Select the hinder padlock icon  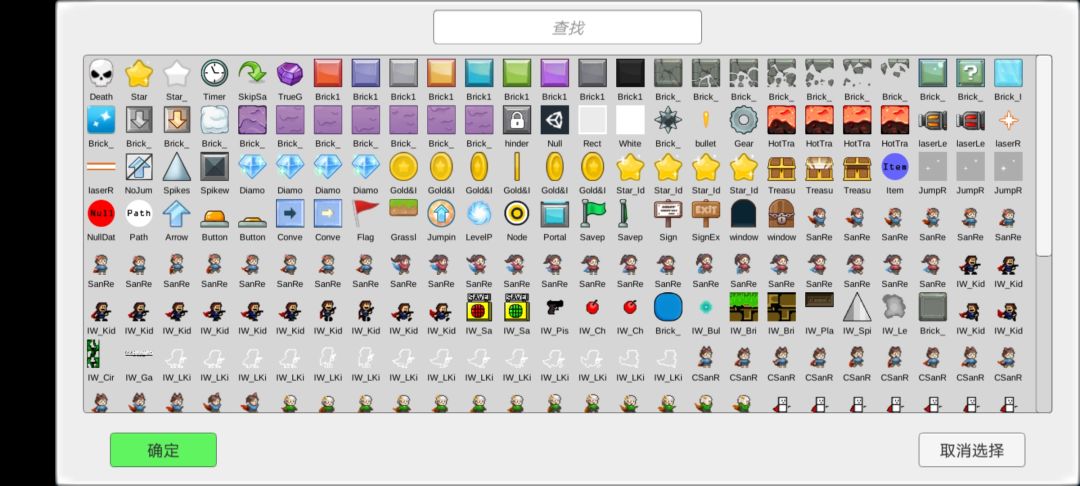click(517, 120)
